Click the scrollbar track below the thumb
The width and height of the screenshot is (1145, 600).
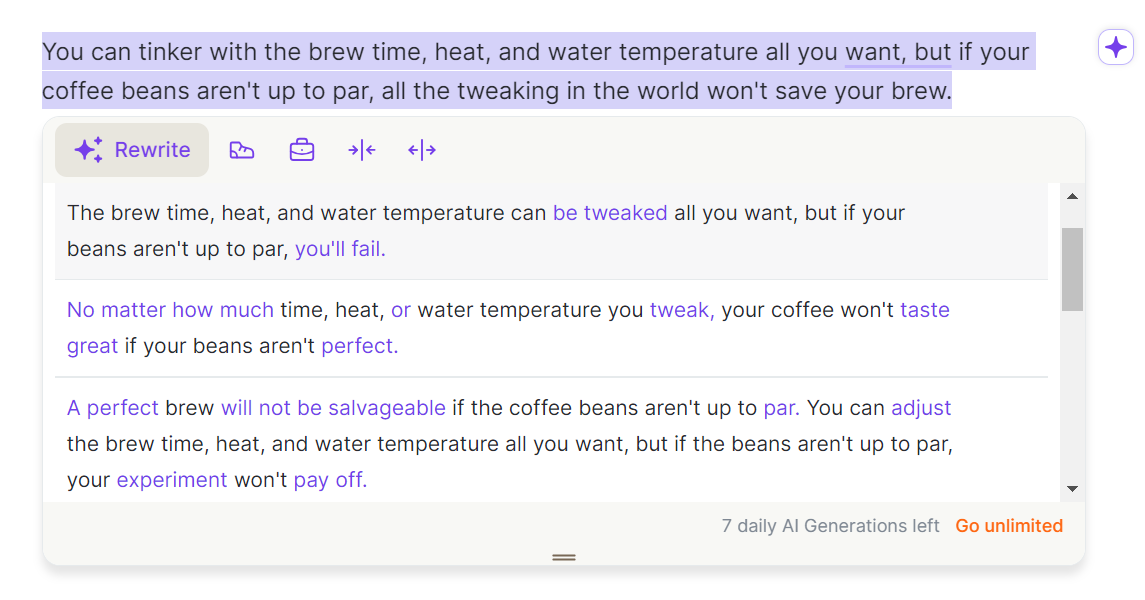1072,400
